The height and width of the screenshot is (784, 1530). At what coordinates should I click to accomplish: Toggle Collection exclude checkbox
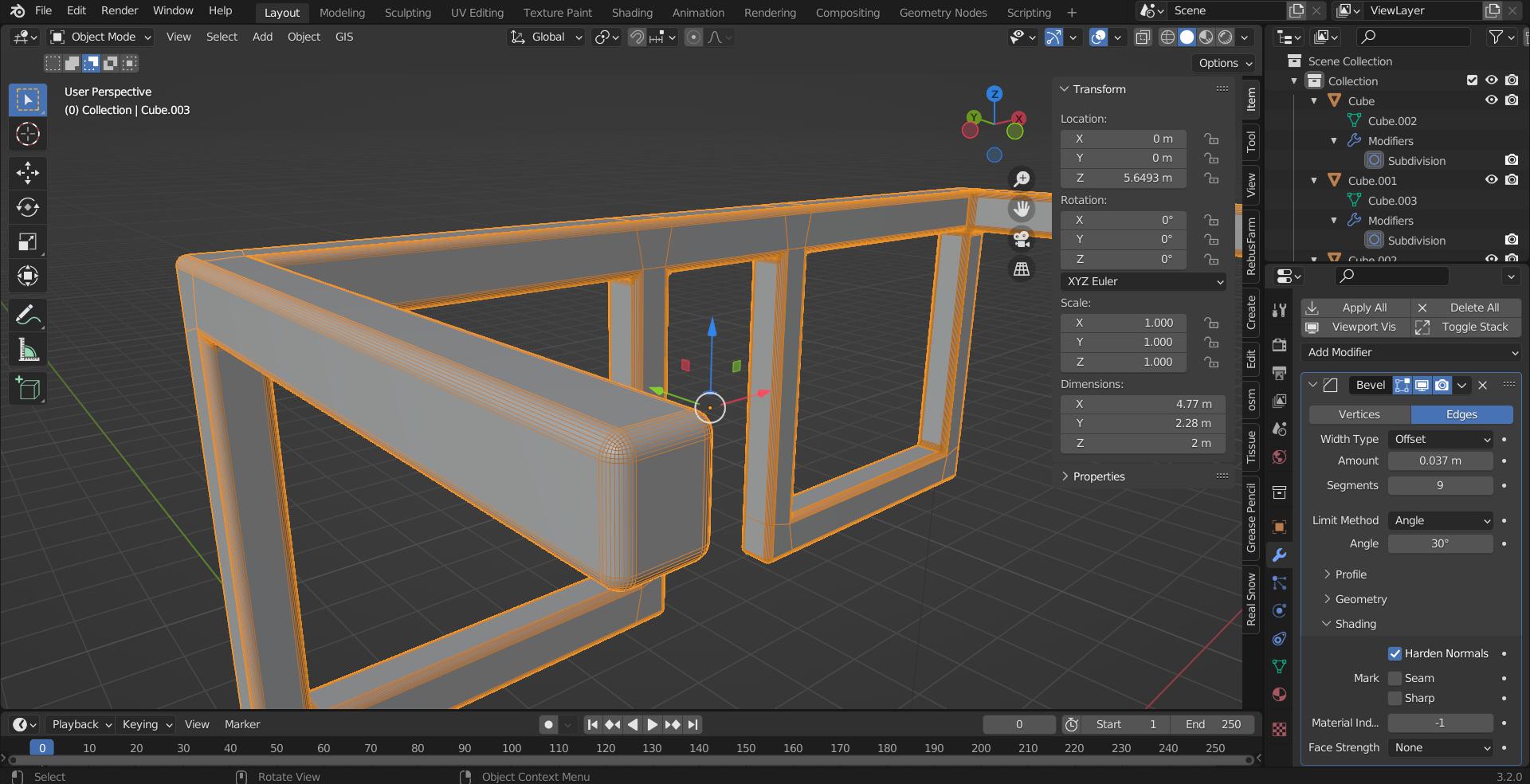pyautogui.click(x=1472, y=80)
